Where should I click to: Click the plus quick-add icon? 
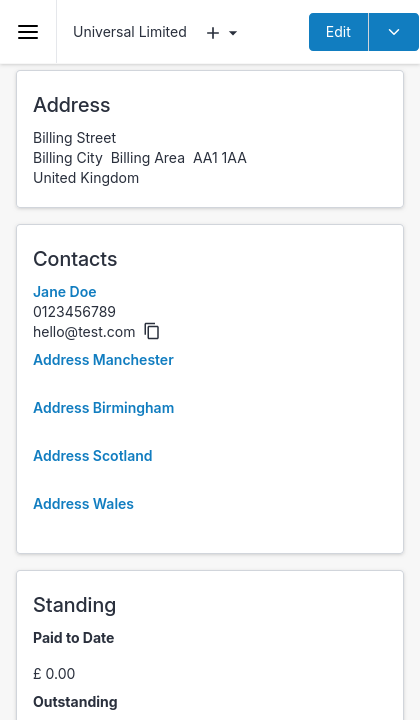pos(213,33)
